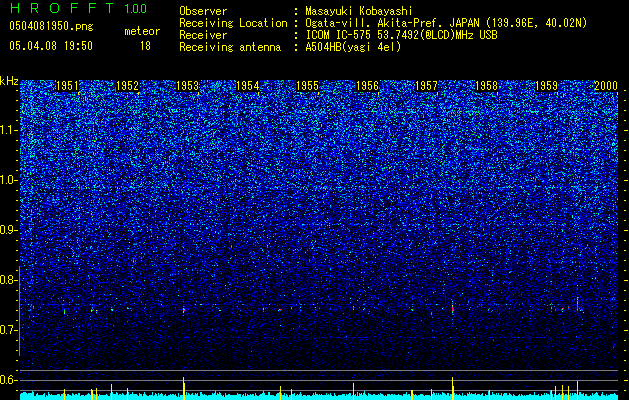629x400 pixels.
Task: Click the 'Observer' field label
Action: point(203,11)
